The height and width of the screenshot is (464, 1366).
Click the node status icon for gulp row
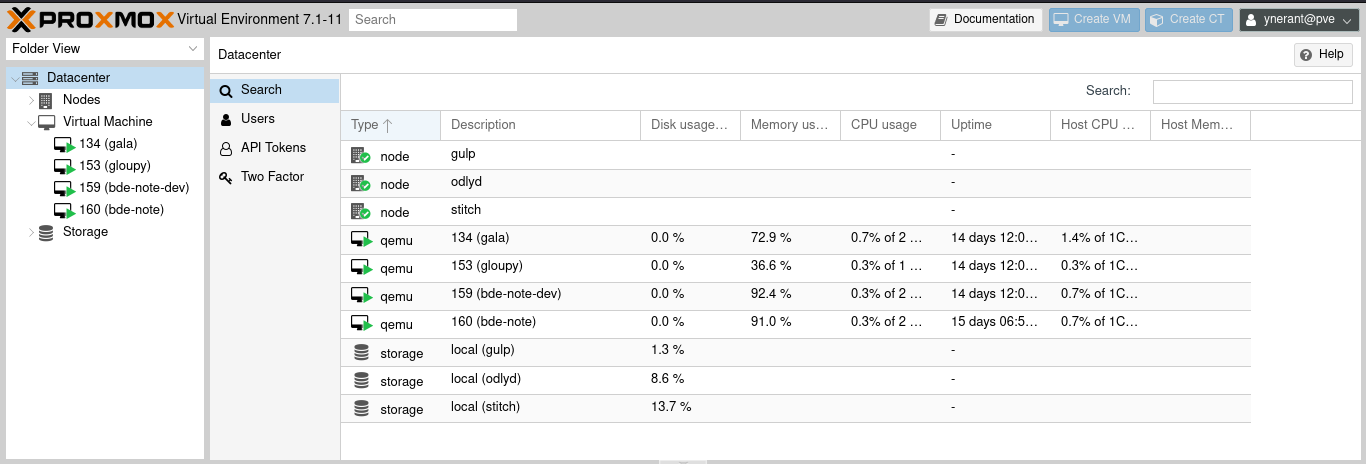(360, 156)
